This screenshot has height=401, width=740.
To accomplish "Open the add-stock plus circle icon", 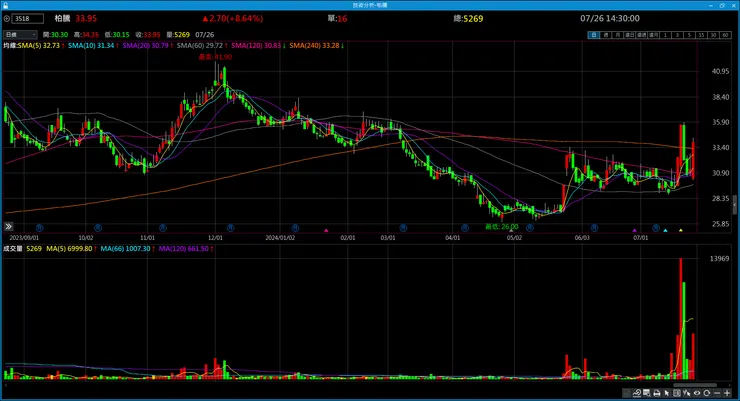I will coord(7,18).
